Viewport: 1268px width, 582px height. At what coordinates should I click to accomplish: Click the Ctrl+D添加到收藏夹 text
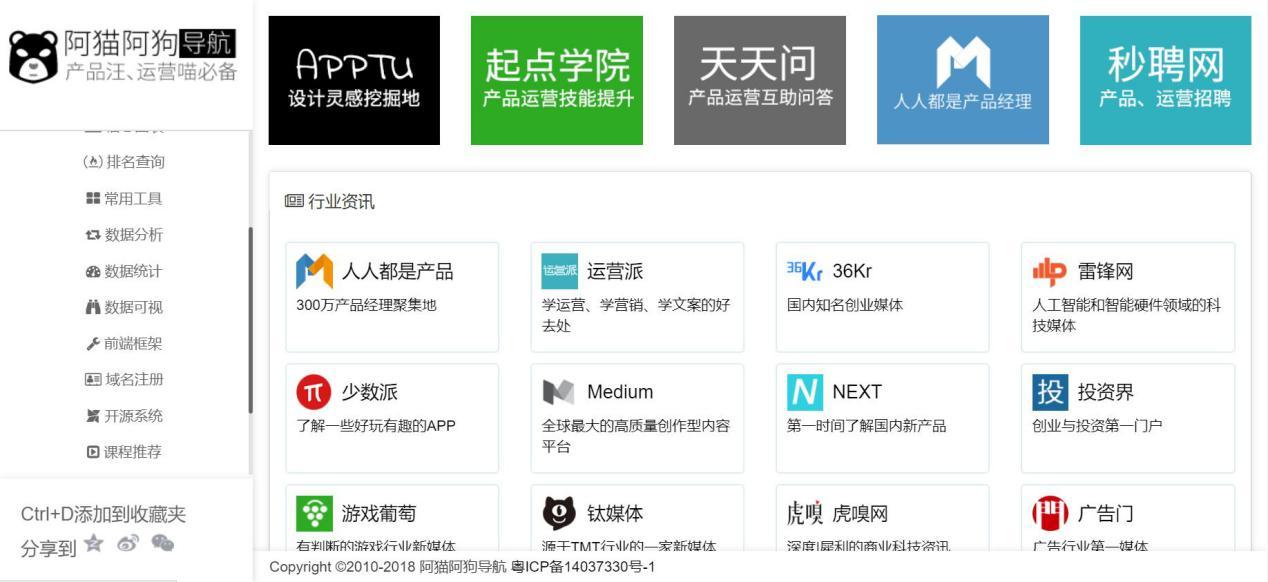[104, 515]
